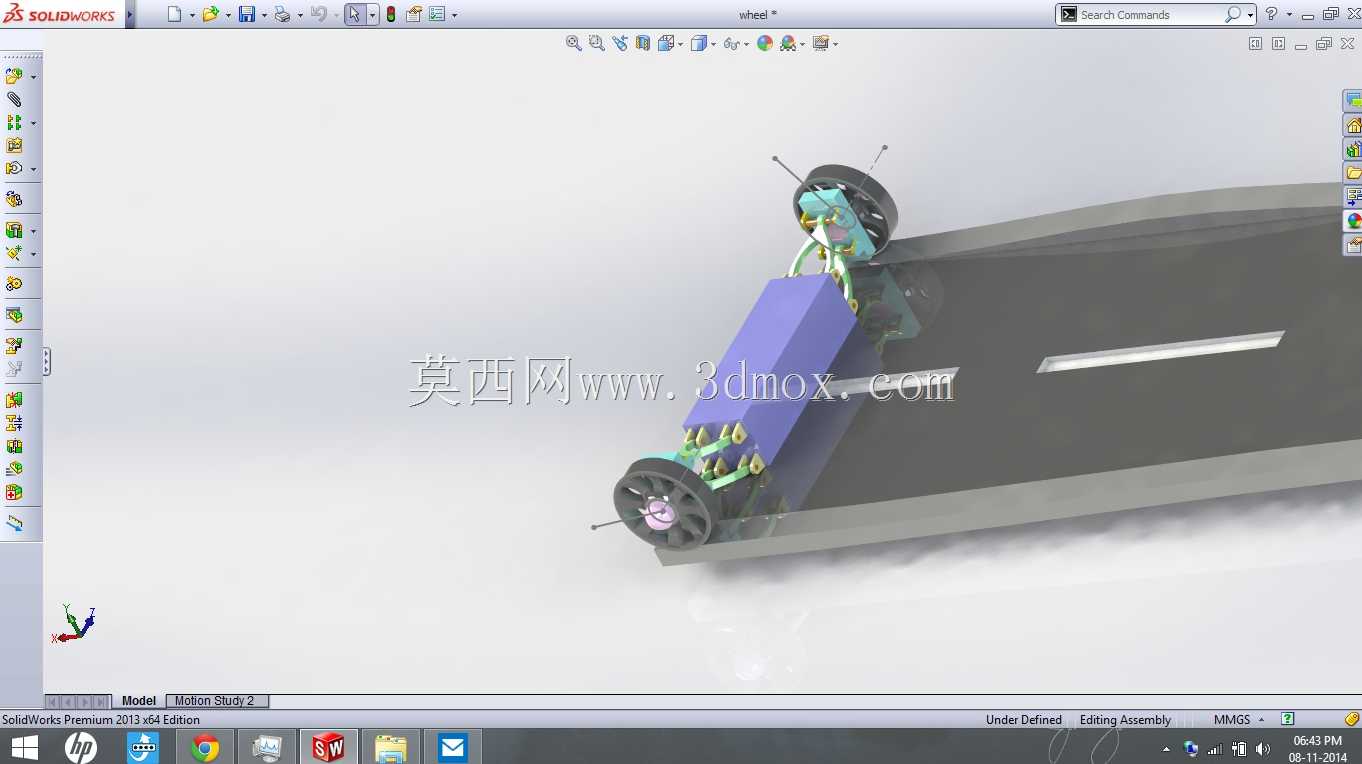Viewport: 1362px width, 764px height.
Task: Click the Mate paperclip icon
Action: tap(14, 99)
